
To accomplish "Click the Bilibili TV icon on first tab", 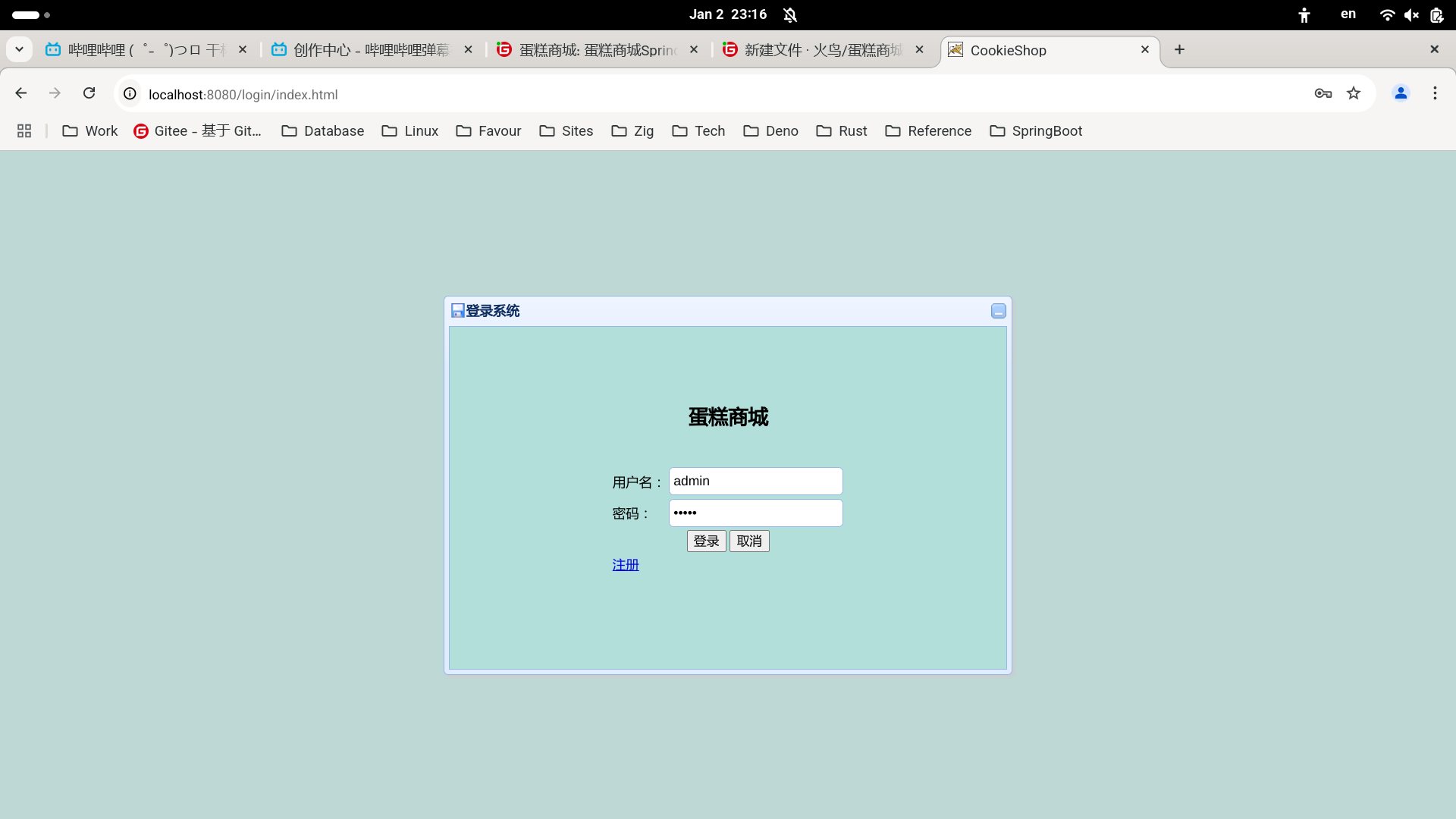I will pos(53,49).
